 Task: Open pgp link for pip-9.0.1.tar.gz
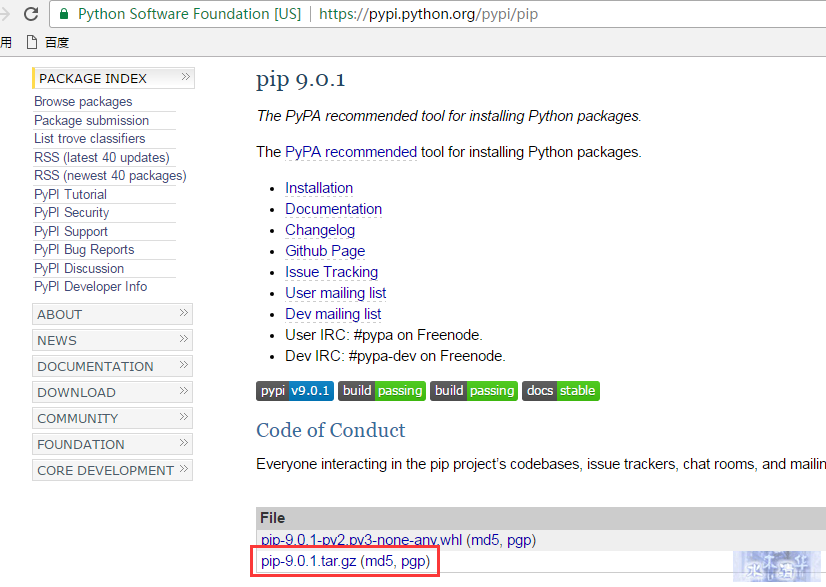coord(414,561)
